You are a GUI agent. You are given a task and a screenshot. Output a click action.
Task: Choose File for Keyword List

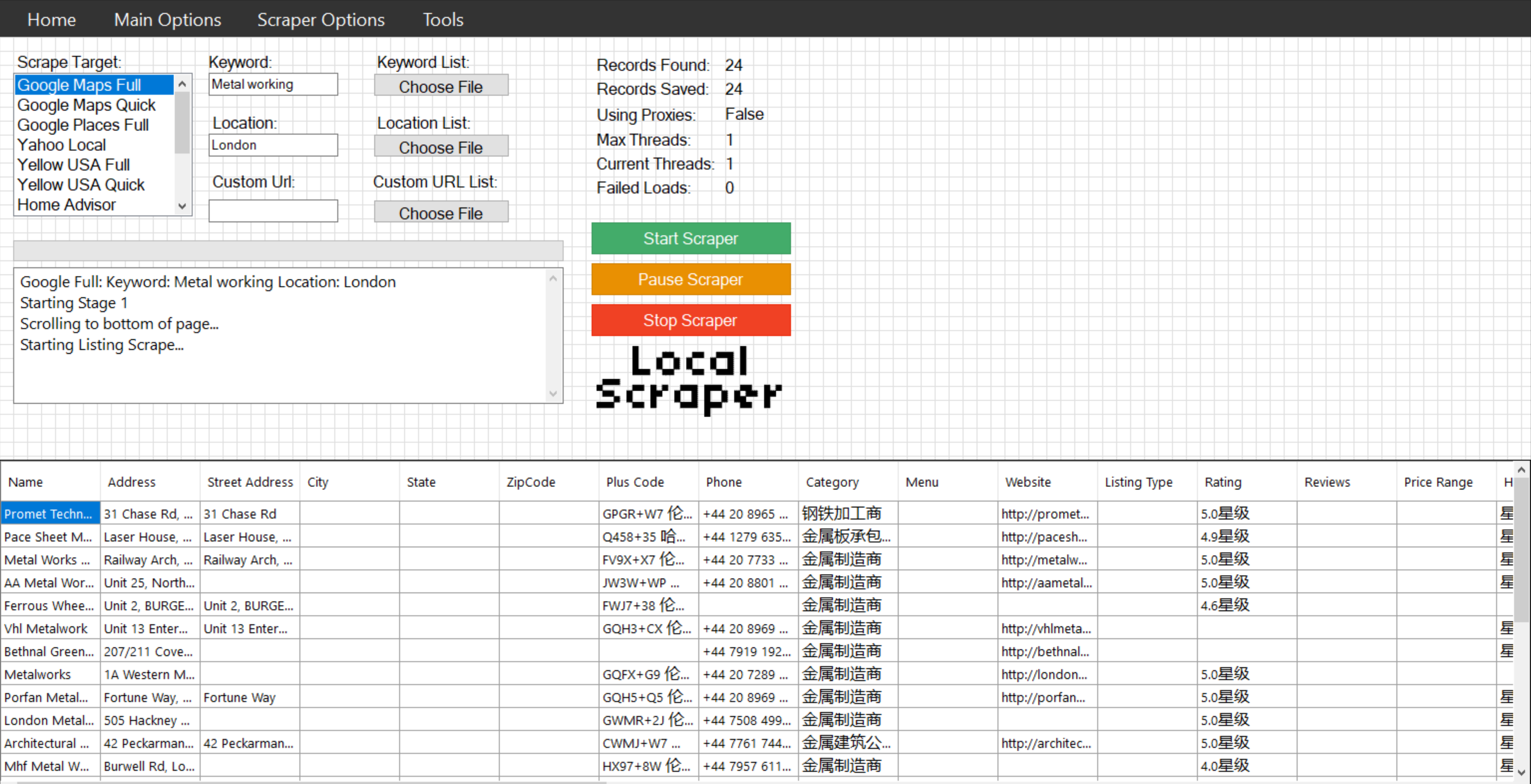point(441,85)
